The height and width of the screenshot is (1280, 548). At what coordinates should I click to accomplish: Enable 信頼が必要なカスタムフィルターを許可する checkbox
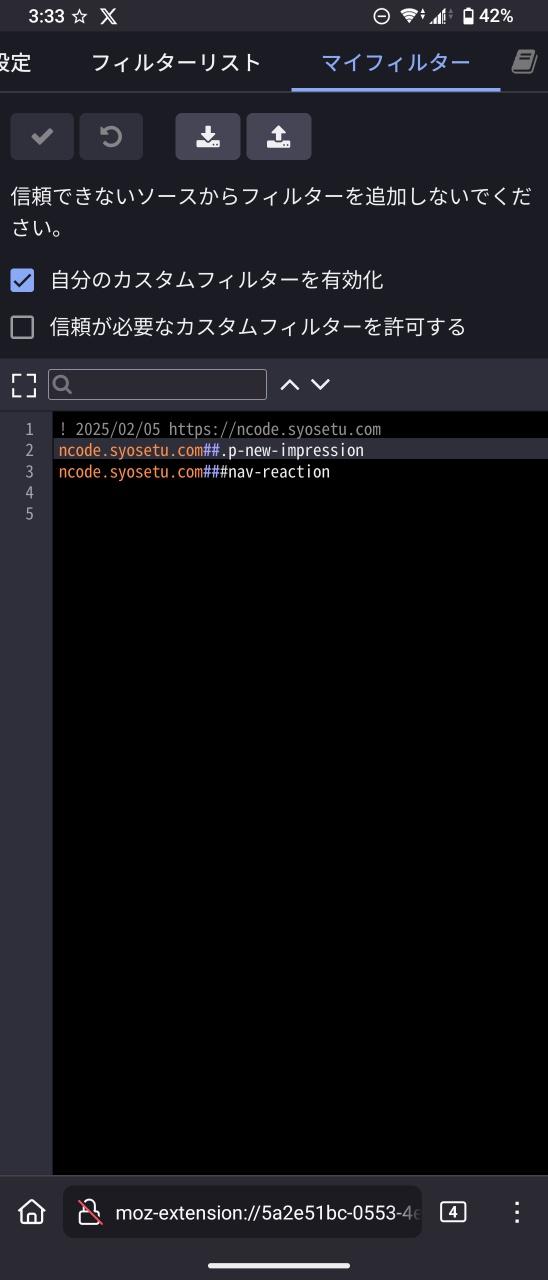[x=22, y=327]
